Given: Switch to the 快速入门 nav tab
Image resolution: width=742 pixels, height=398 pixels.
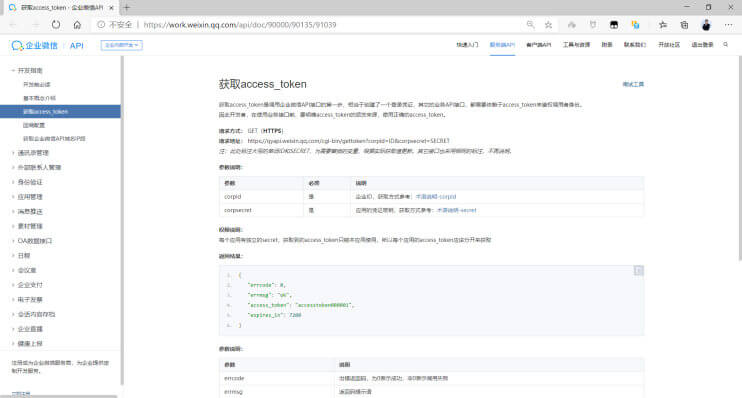Looking at the screenshot, I should coord(467,45).
